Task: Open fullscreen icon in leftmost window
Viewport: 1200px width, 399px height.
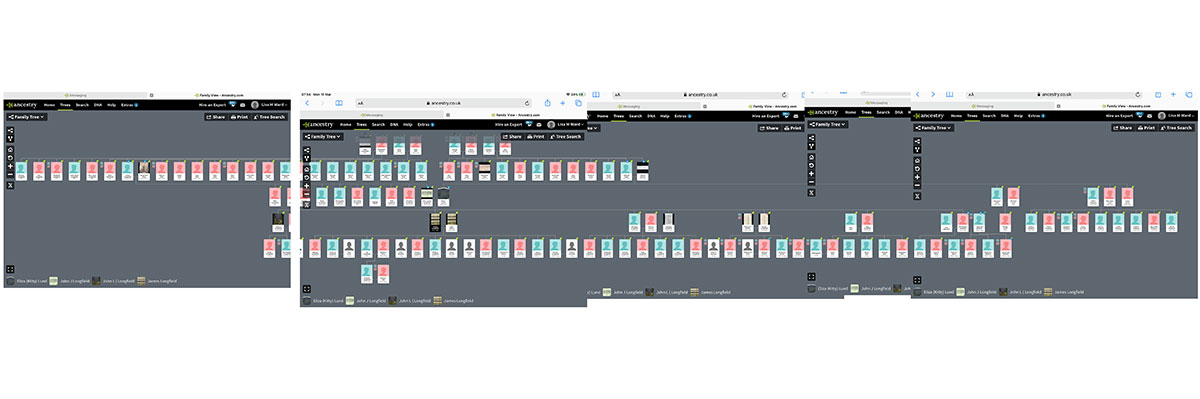Action: coord(10,269)
